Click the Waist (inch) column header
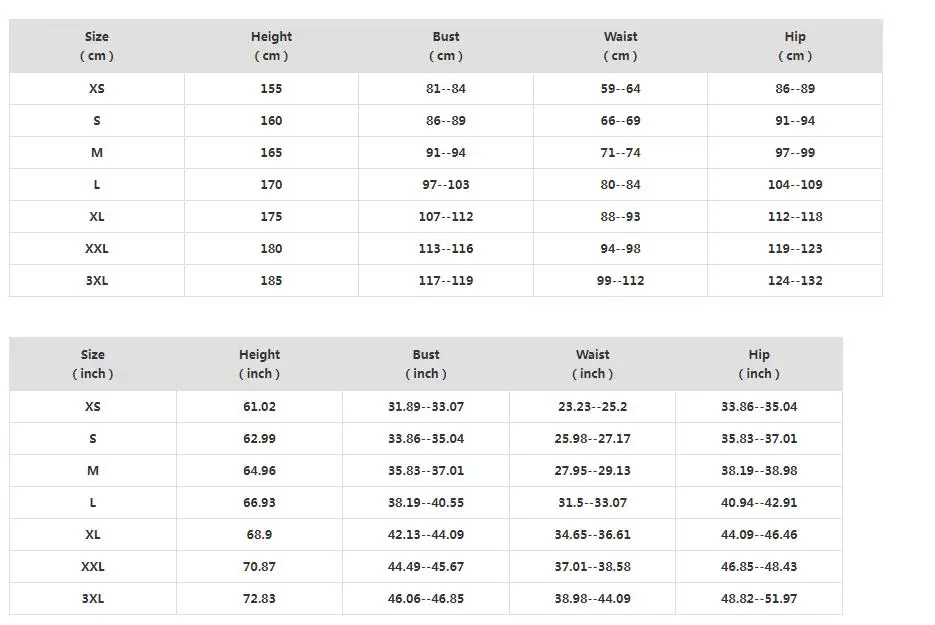 (x=593, y=364)
